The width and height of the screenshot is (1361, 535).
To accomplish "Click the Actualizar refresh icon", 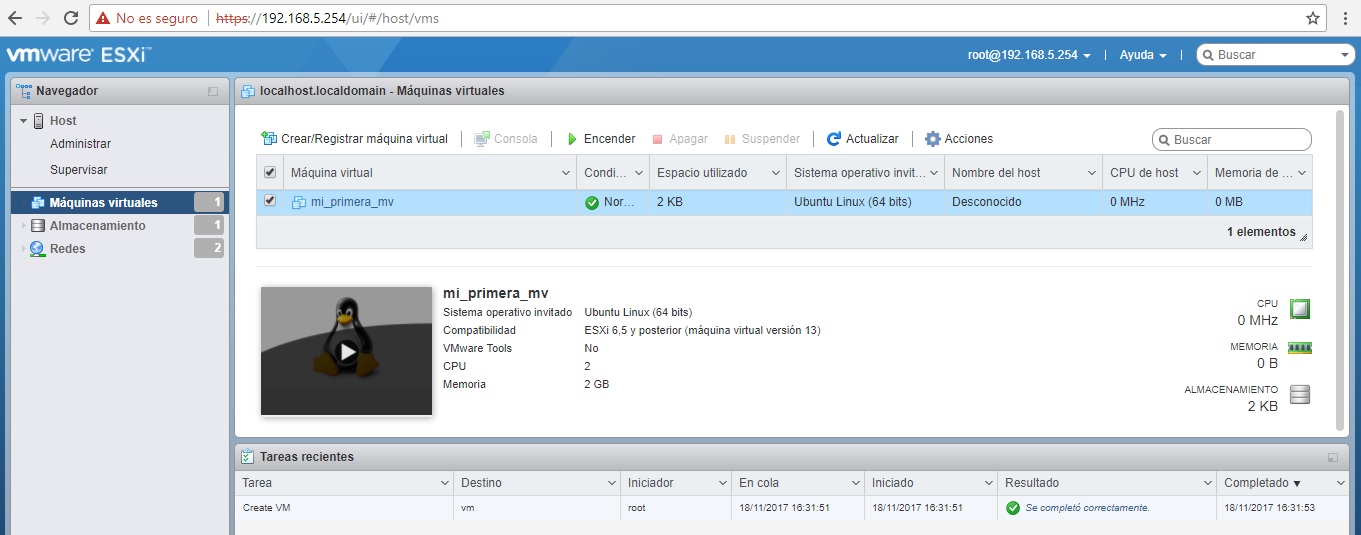I will [x=833, y=139].
